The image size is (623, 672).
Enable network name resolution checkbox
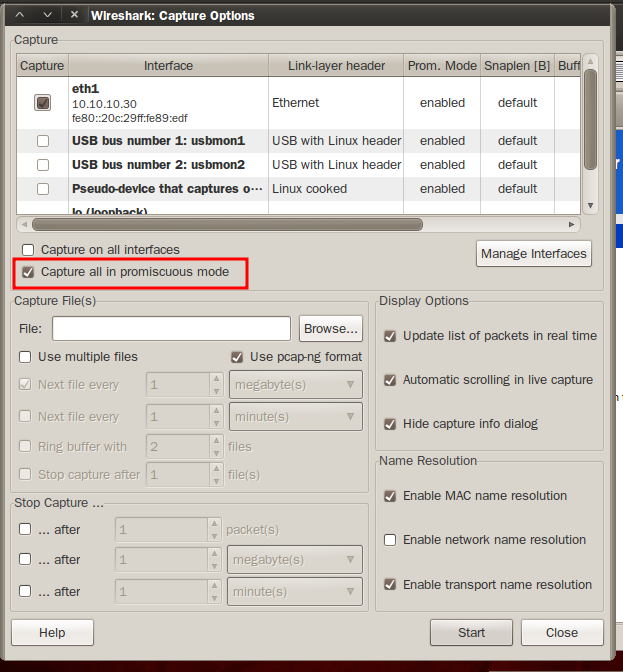pos(390,540)
